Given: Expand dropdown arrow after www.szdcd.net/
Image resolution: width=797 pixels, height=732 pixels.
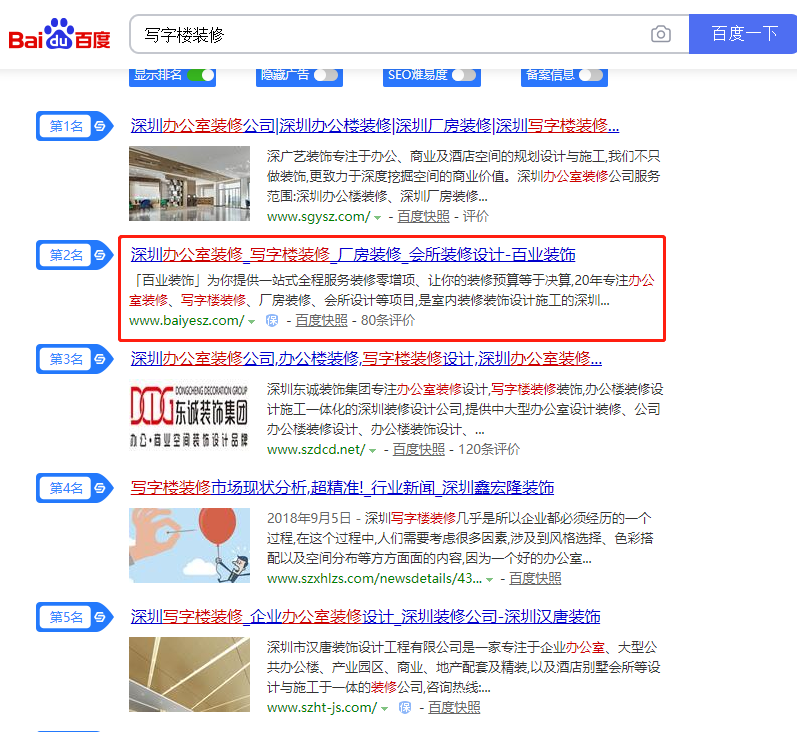Looking at the screenshot, I should [x=372, y=450].
